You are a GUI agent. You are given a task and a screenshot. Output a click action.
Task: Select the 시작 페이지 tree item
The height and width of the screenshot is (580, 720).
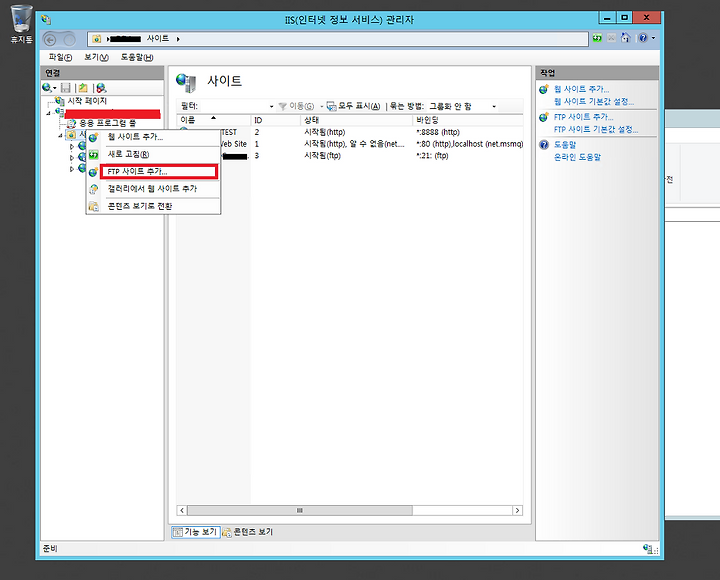coord(87,101)
